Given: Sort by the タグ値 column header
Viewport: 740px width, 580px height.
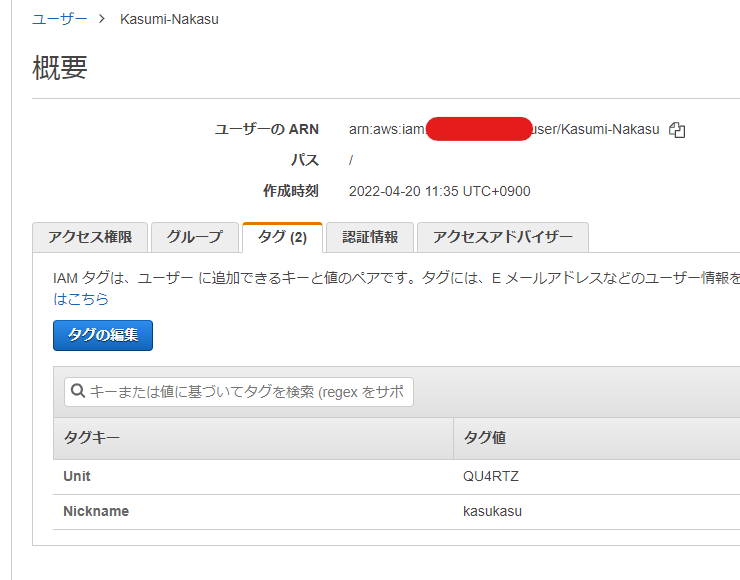Looking at the screenshot, I should point(597,438).
